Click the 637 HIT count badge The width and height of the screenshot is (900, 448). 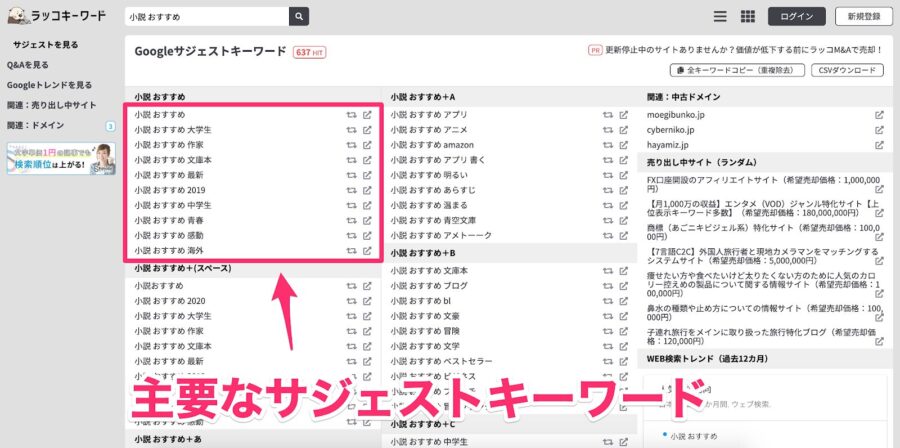(309, 52)
